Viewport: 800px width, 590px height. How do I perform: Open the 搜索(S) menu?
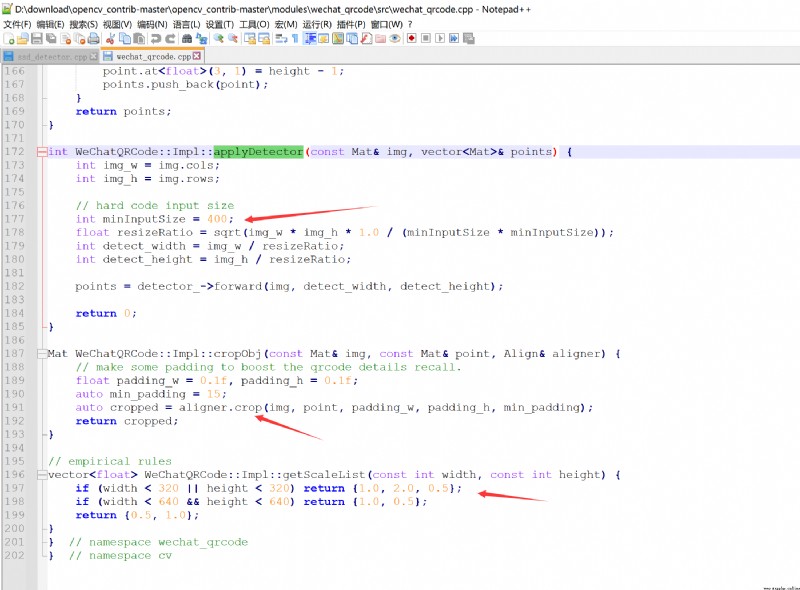tap(83, 24)
